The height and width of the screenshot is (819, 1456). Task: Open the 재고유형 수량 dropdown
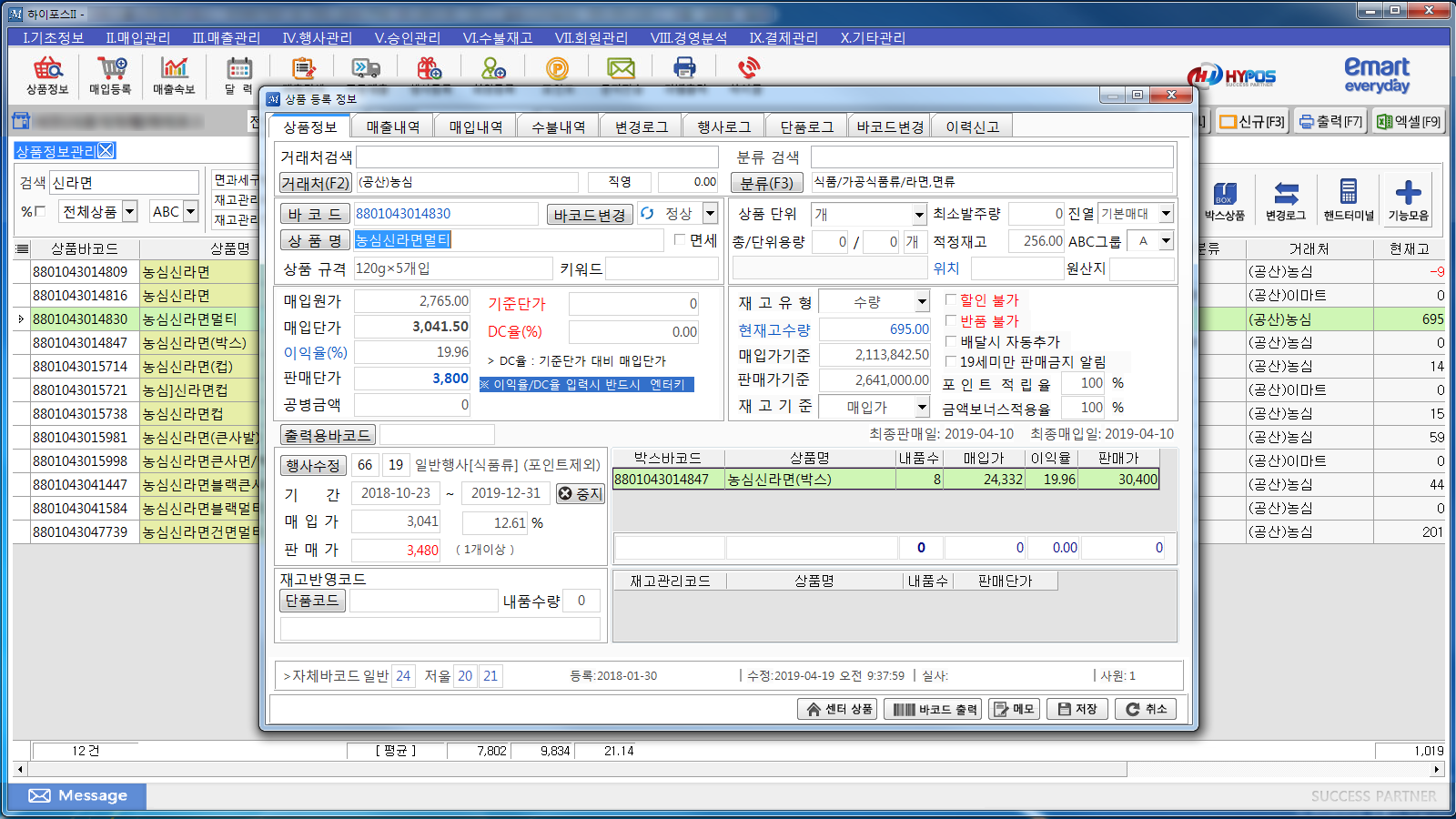pos(922,302)
